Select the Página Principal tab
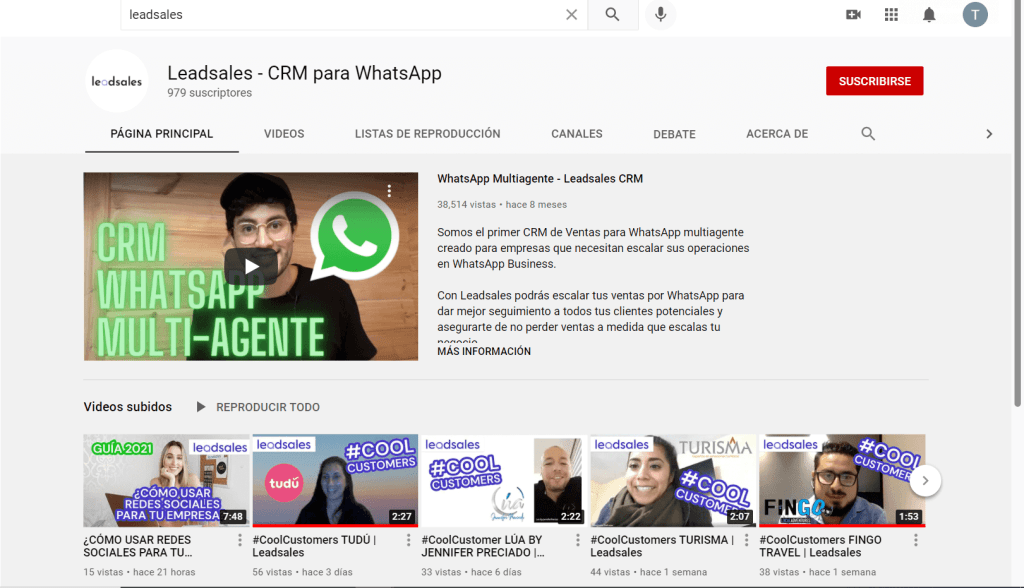 coord(161,134)
